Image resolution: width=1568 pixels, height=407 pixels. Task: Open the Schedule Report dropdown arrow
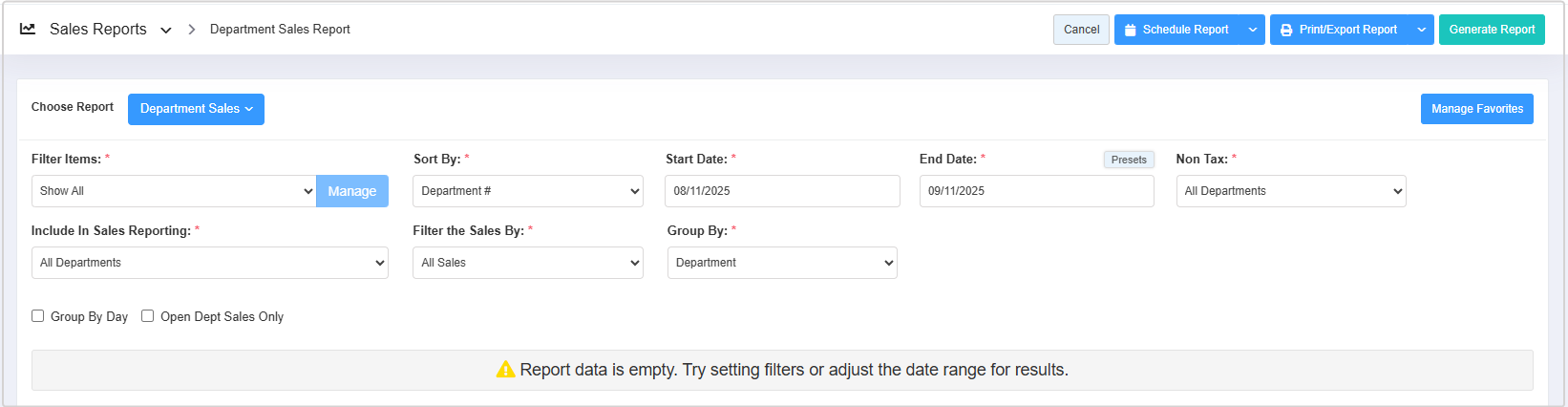[x=1253, y=30]
